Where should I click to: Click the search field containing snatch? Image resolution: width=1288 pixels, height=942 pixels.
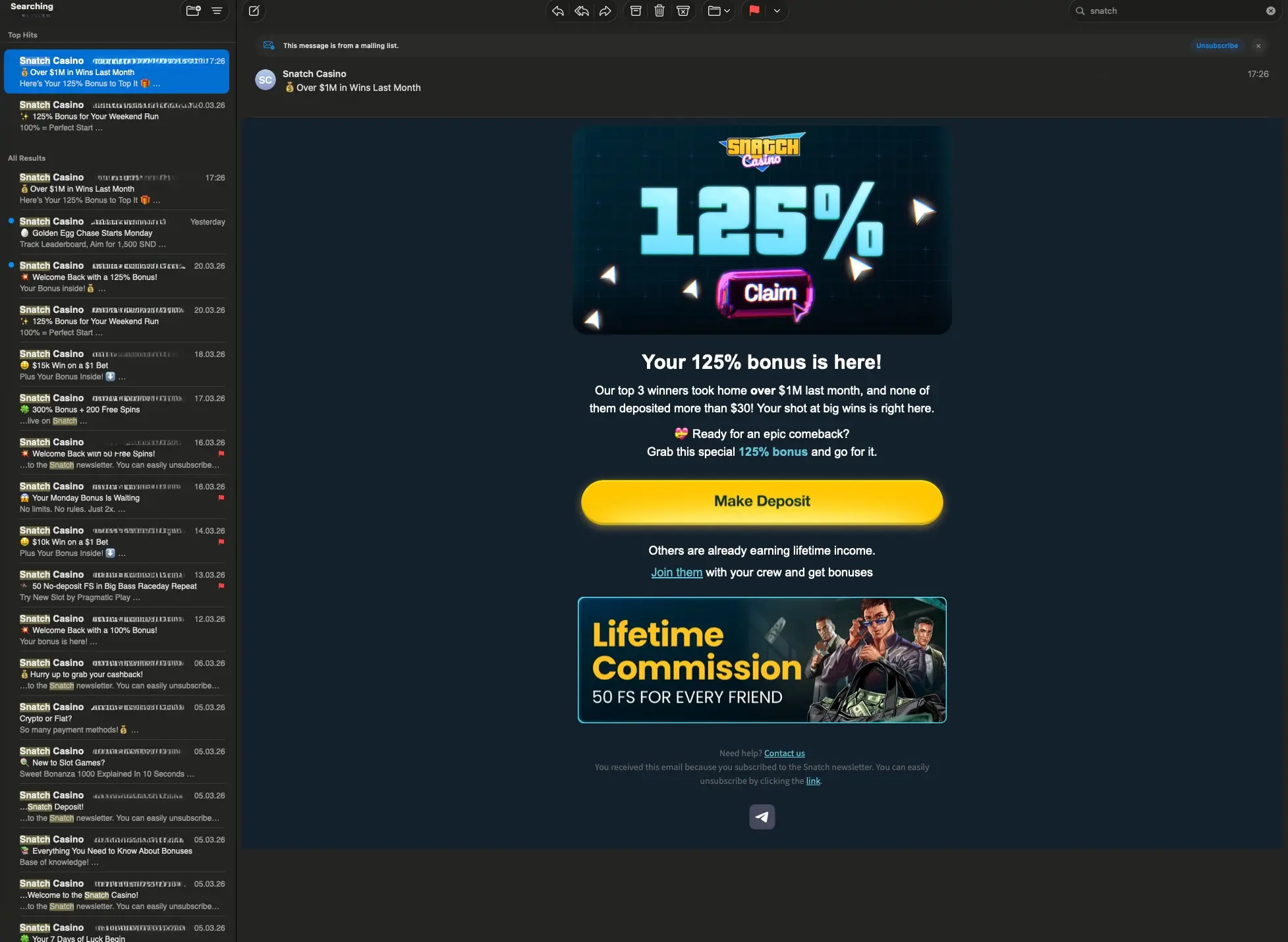(x=1175, y=11)
